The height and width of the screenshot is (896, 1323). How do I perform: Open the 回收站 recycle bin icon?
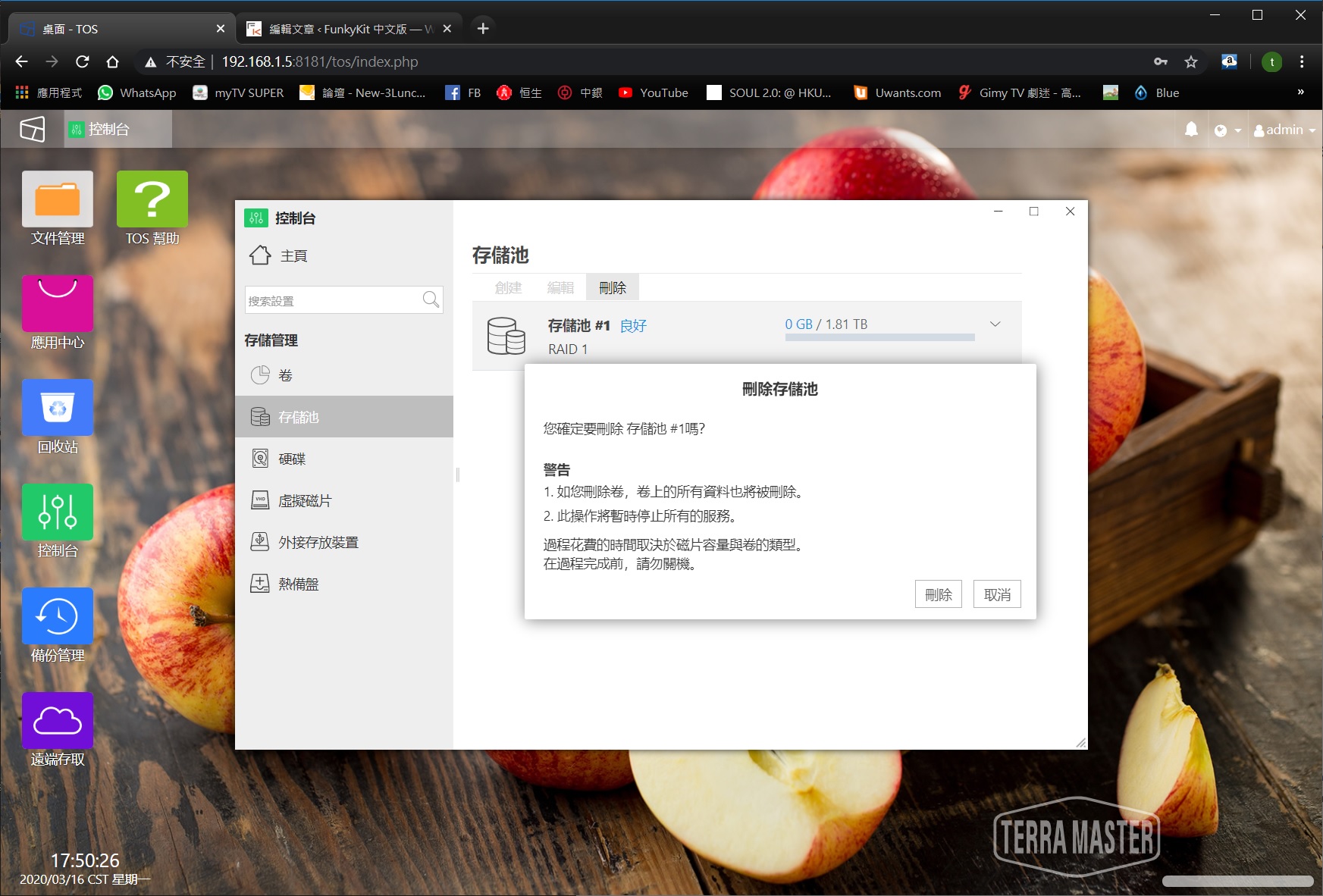[x=58, y=408]
